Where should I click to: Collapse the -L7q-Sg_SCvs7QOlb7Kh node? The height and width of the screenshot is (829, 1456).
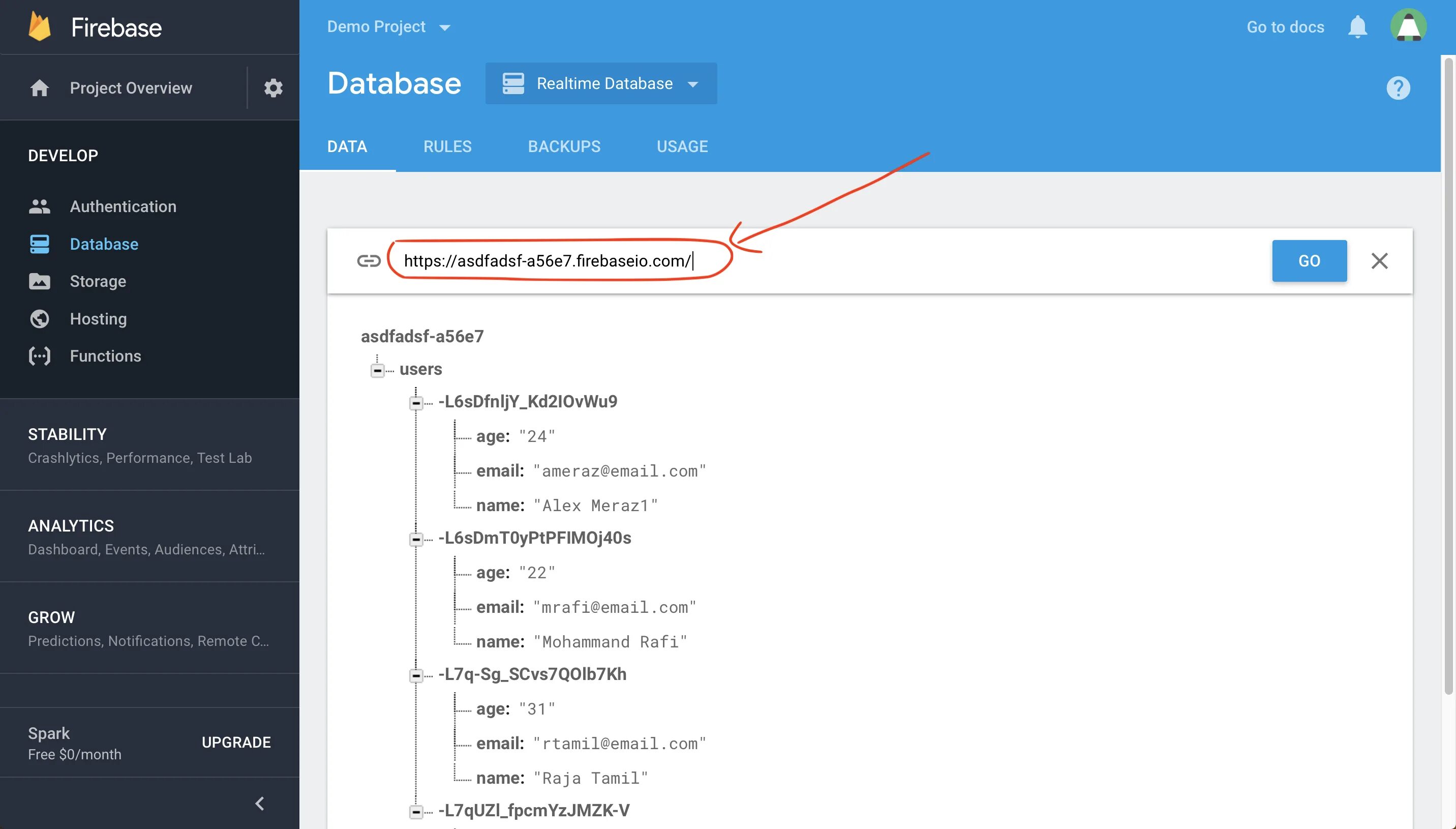pyautogui.click(x=416, y=676)
